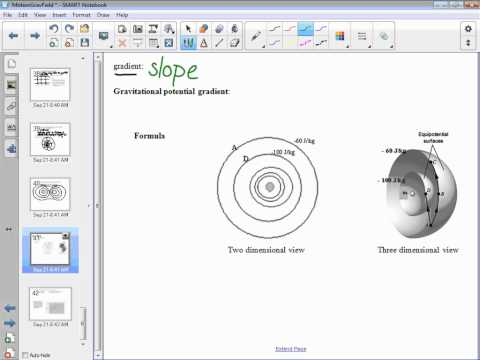480x360 pixels.
Task: Toggle full screen view icon
Action: (169, 43)
